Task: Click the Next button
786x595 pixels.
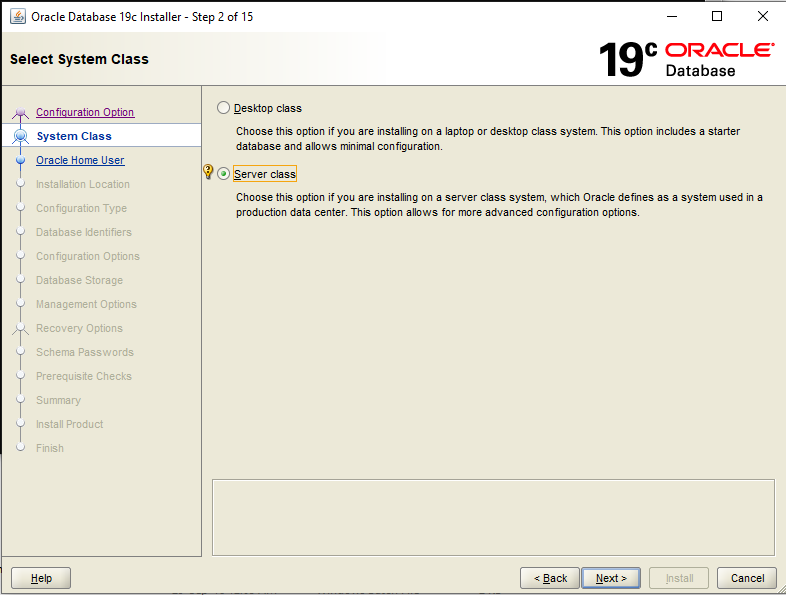Action: [611, 578]
